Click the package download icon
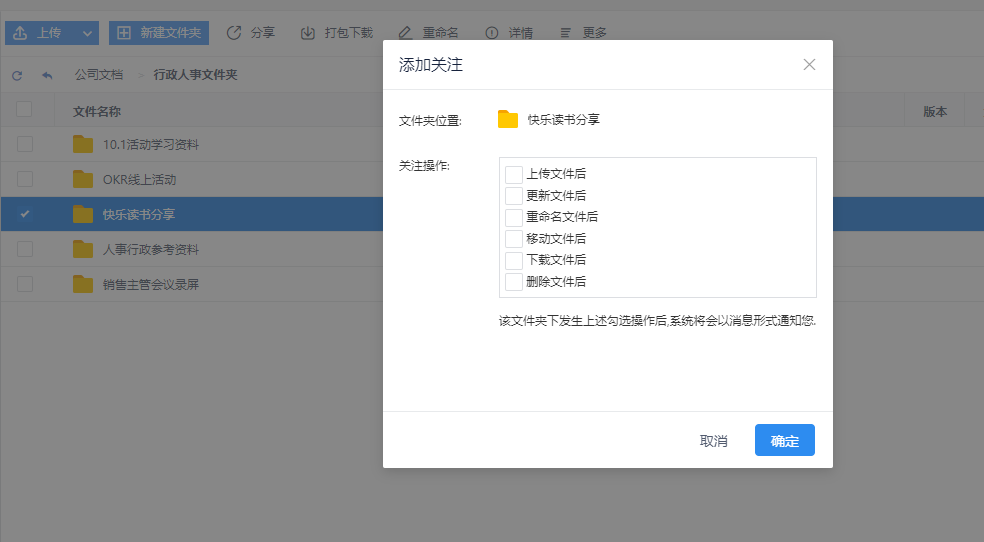Image resolution: width=984 pixels, height=542 pixels. click(x=308, y=33)
